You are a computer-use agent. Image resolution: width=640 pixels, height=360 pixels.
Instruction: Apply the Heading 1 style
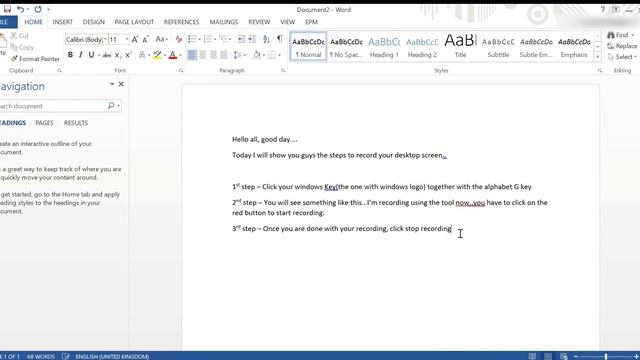[384, 47]
